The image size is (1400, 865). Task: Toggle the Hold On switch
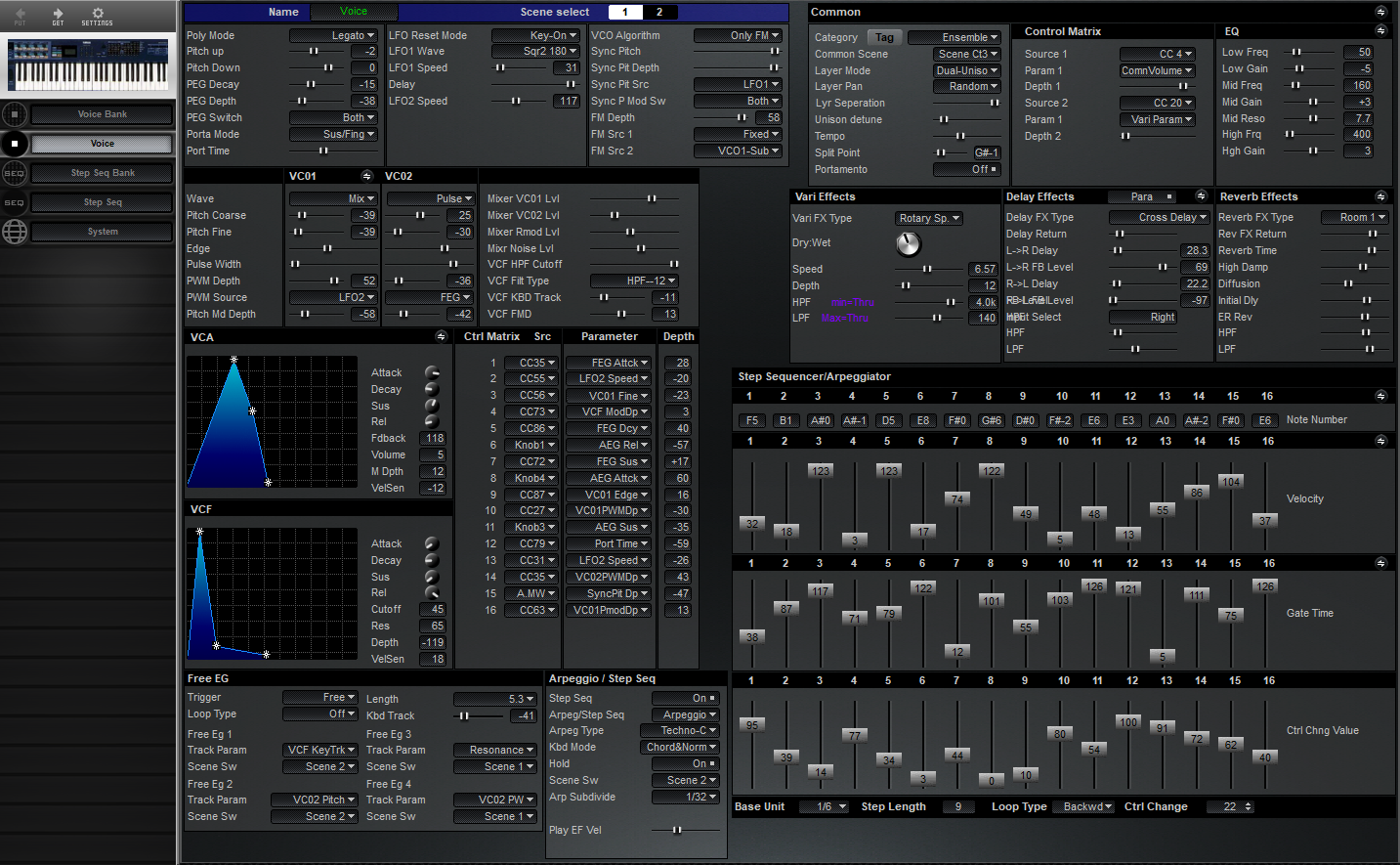pos(686,763)
